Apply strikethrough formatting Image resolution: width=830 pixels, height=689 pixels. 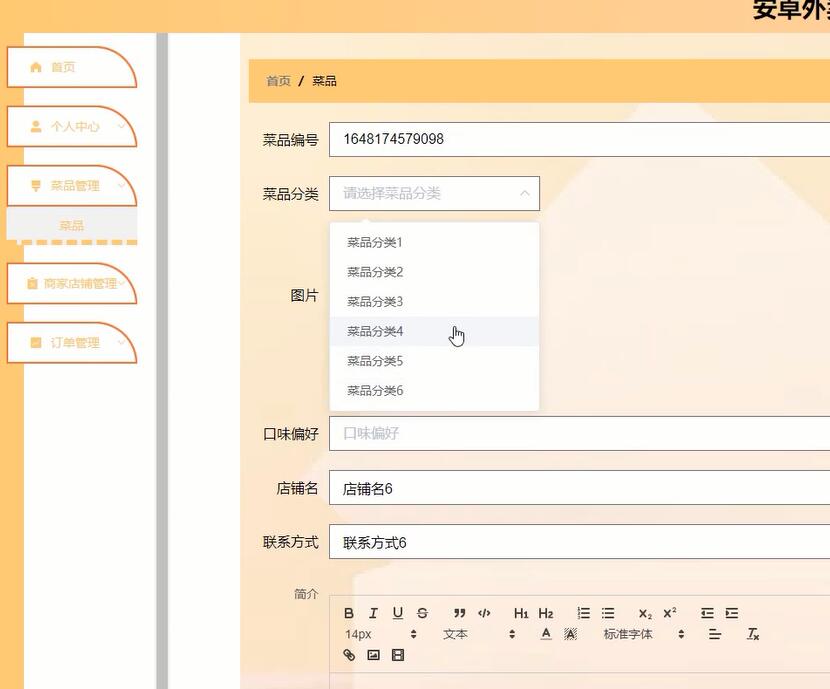(422, 613)
